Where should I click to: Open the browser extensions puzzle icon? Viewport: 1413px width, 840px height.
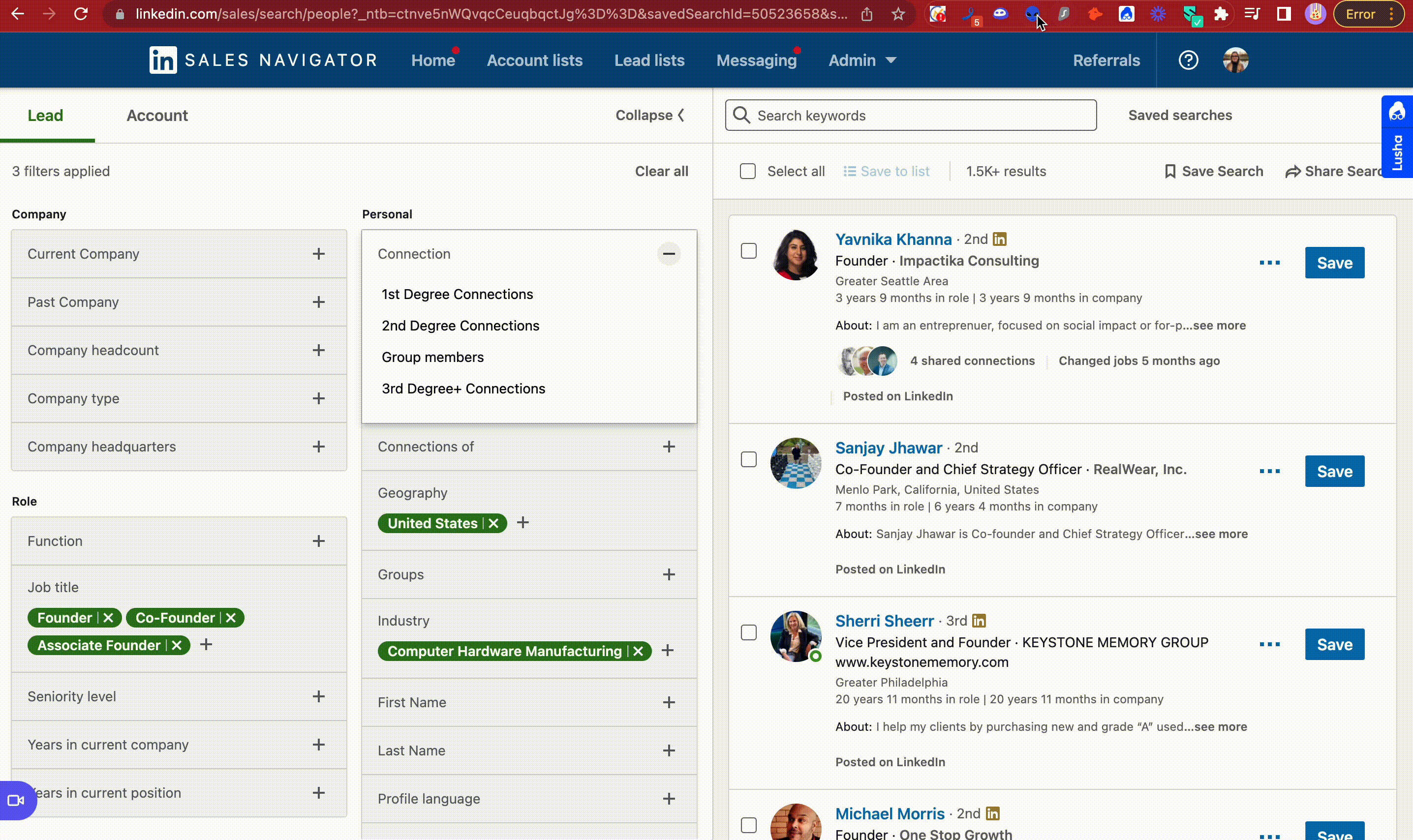click(x=1221, y=14)
